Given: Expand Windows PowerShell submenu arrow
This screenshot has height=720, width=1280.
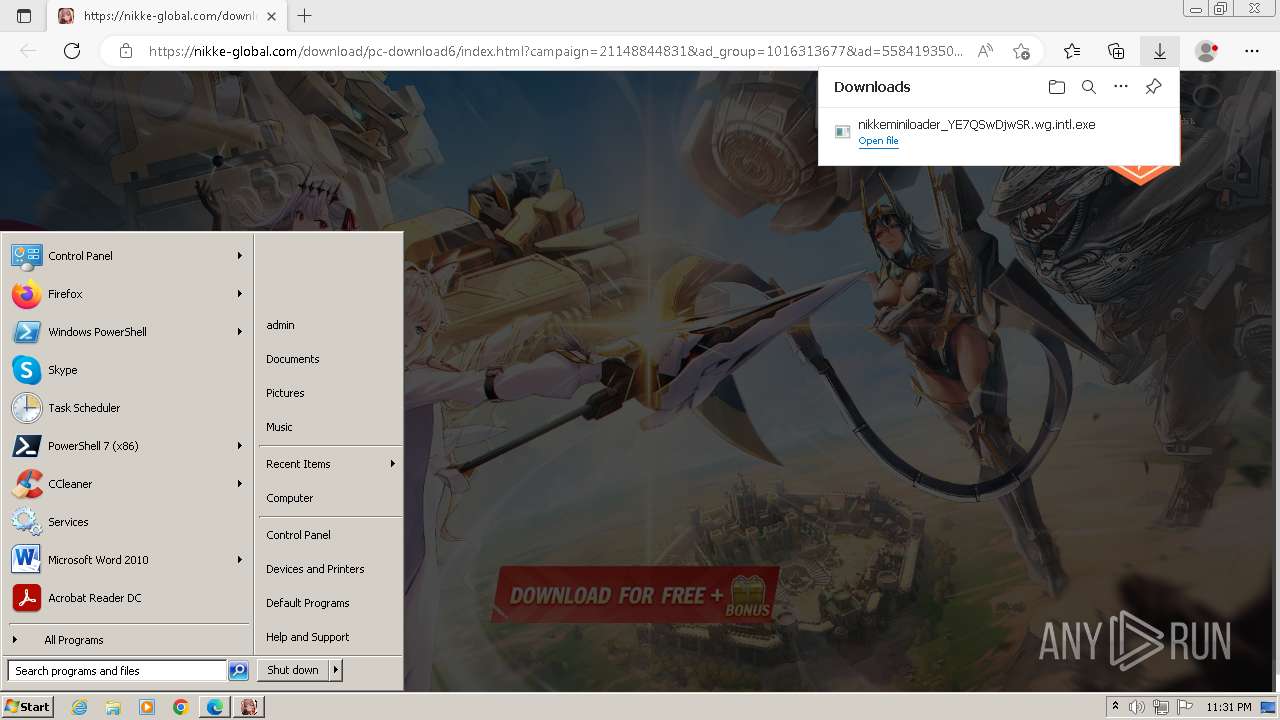Looking at the screenshot, I should click(x=240, y=332).
